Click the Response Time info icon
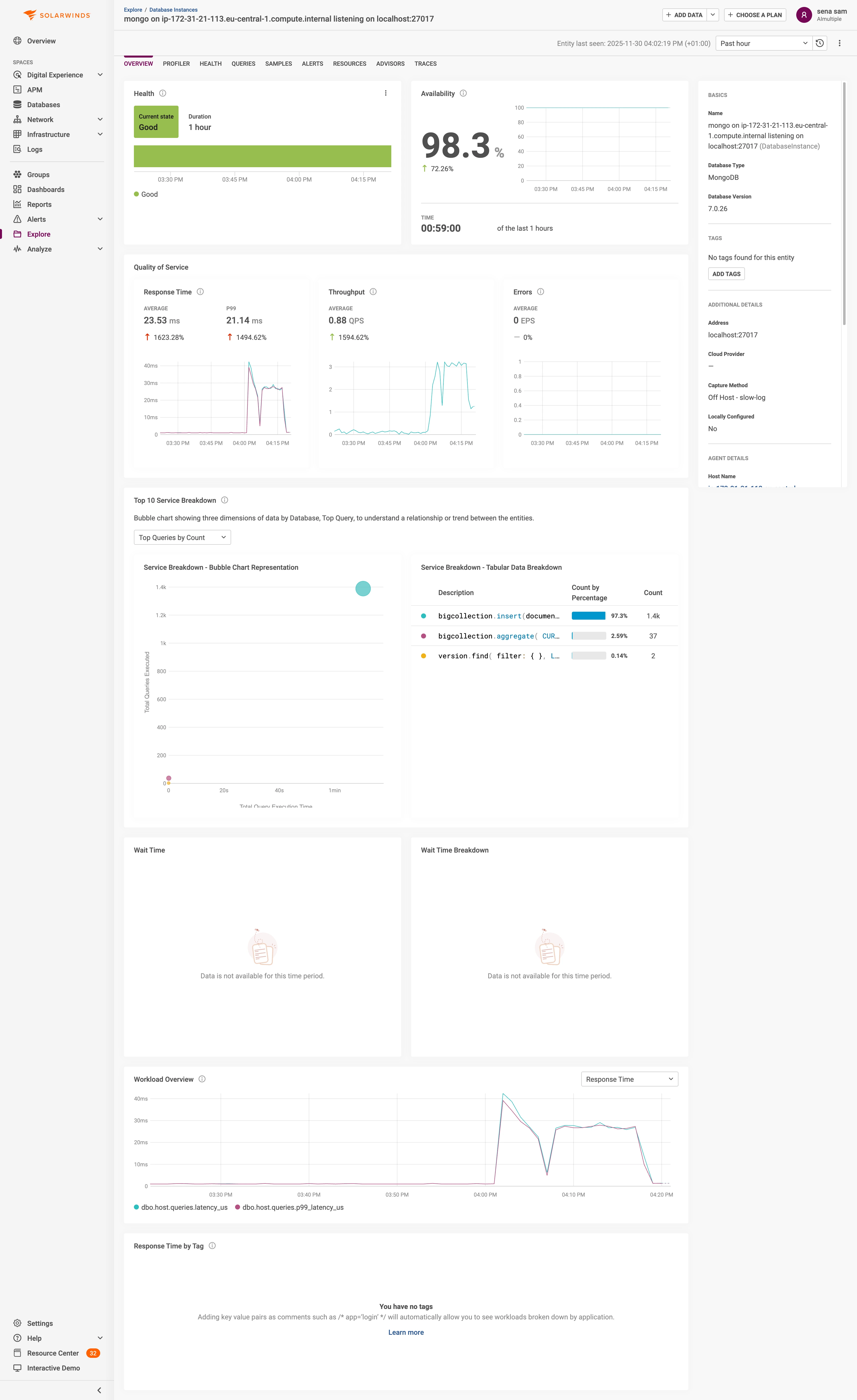The width and height of the screenshot is (857, 1400). tap(200, 292)
